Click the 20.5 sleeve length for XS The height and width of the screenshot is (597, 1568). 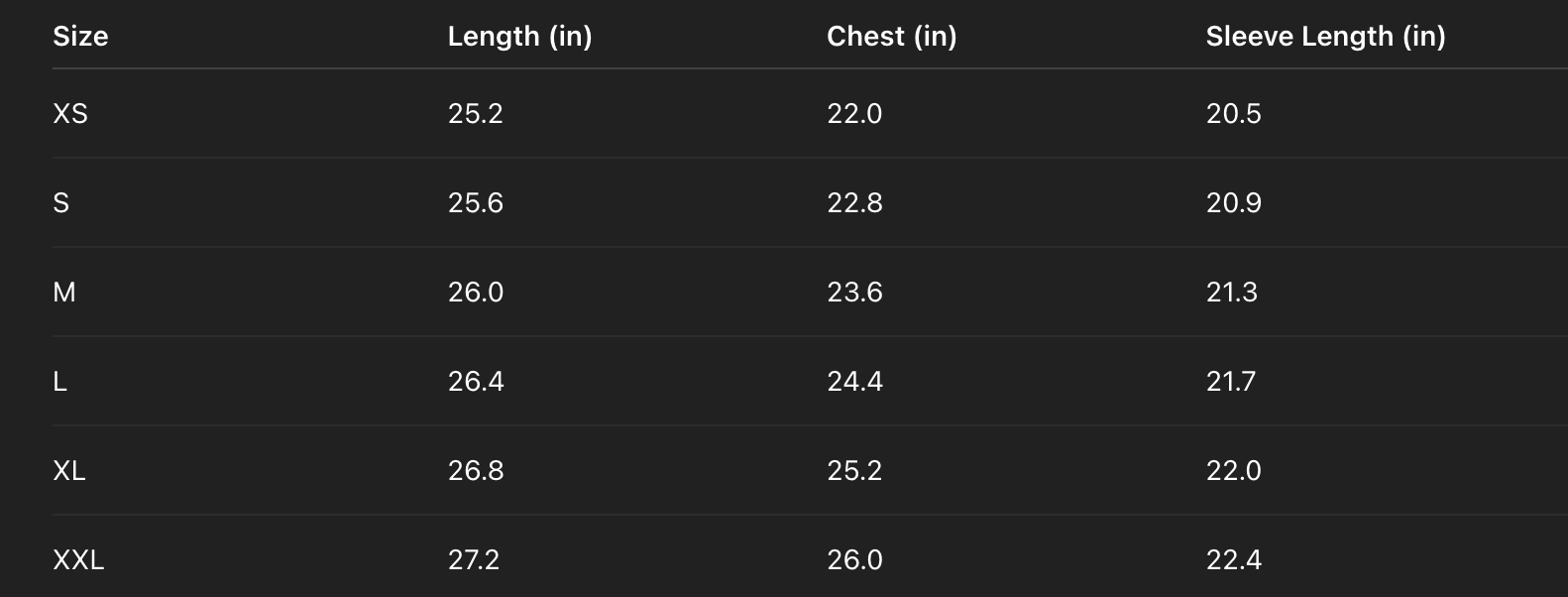click(x=1233, y=114)
